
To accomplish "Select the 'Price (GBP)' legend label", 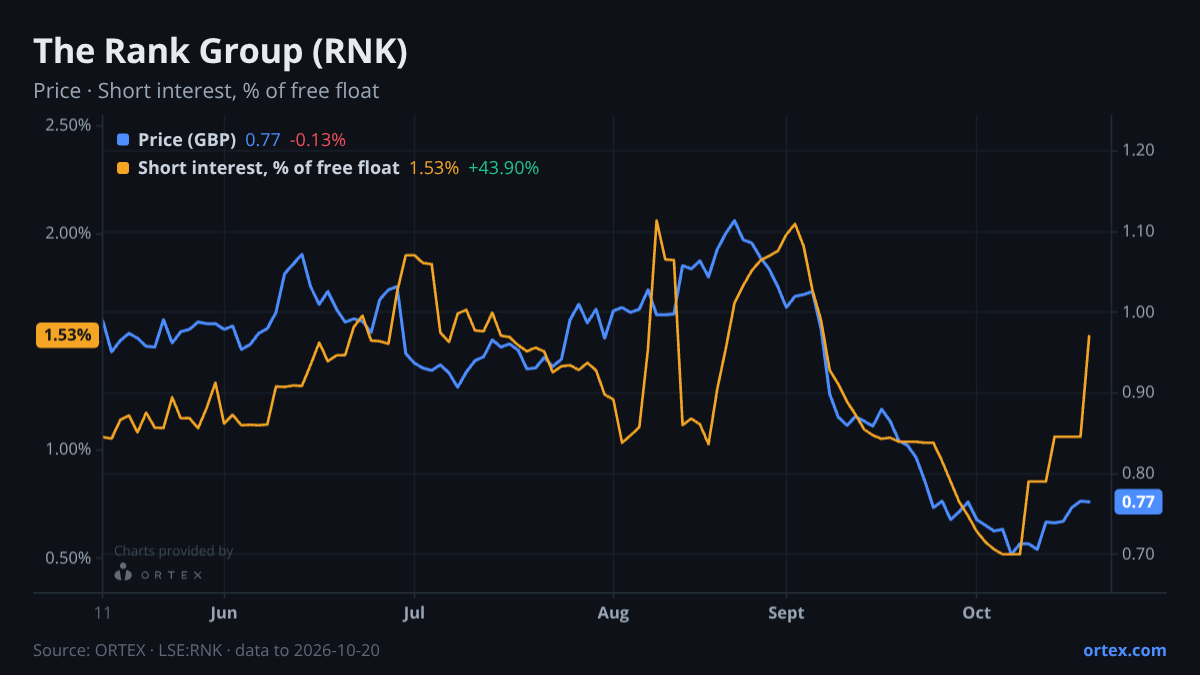I will point(187,140).
